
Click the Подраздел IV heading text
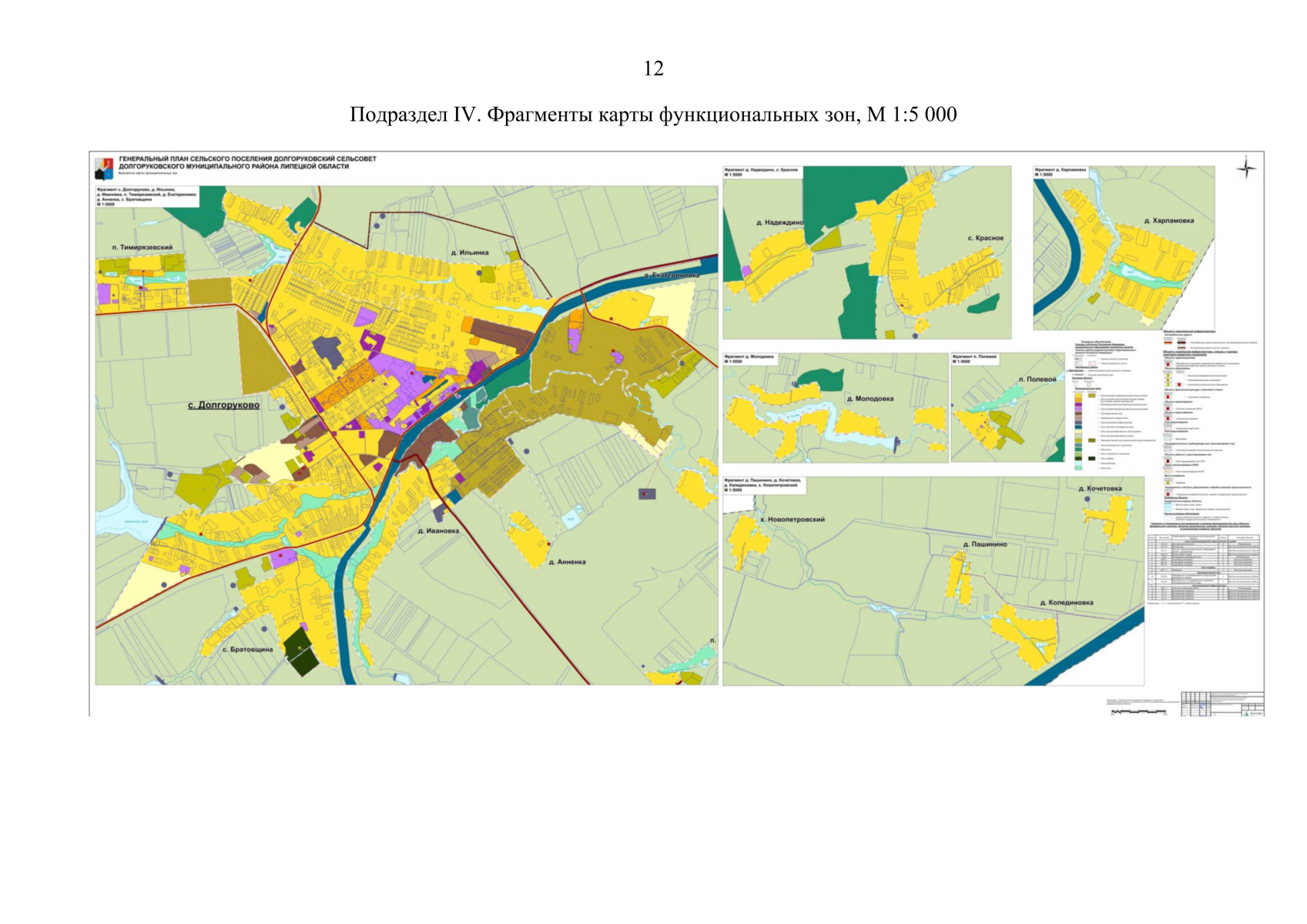(653, 115)
